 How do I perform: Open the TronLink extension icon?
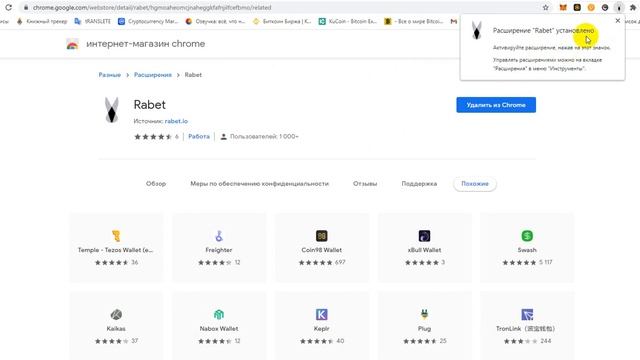click(527, 314)
